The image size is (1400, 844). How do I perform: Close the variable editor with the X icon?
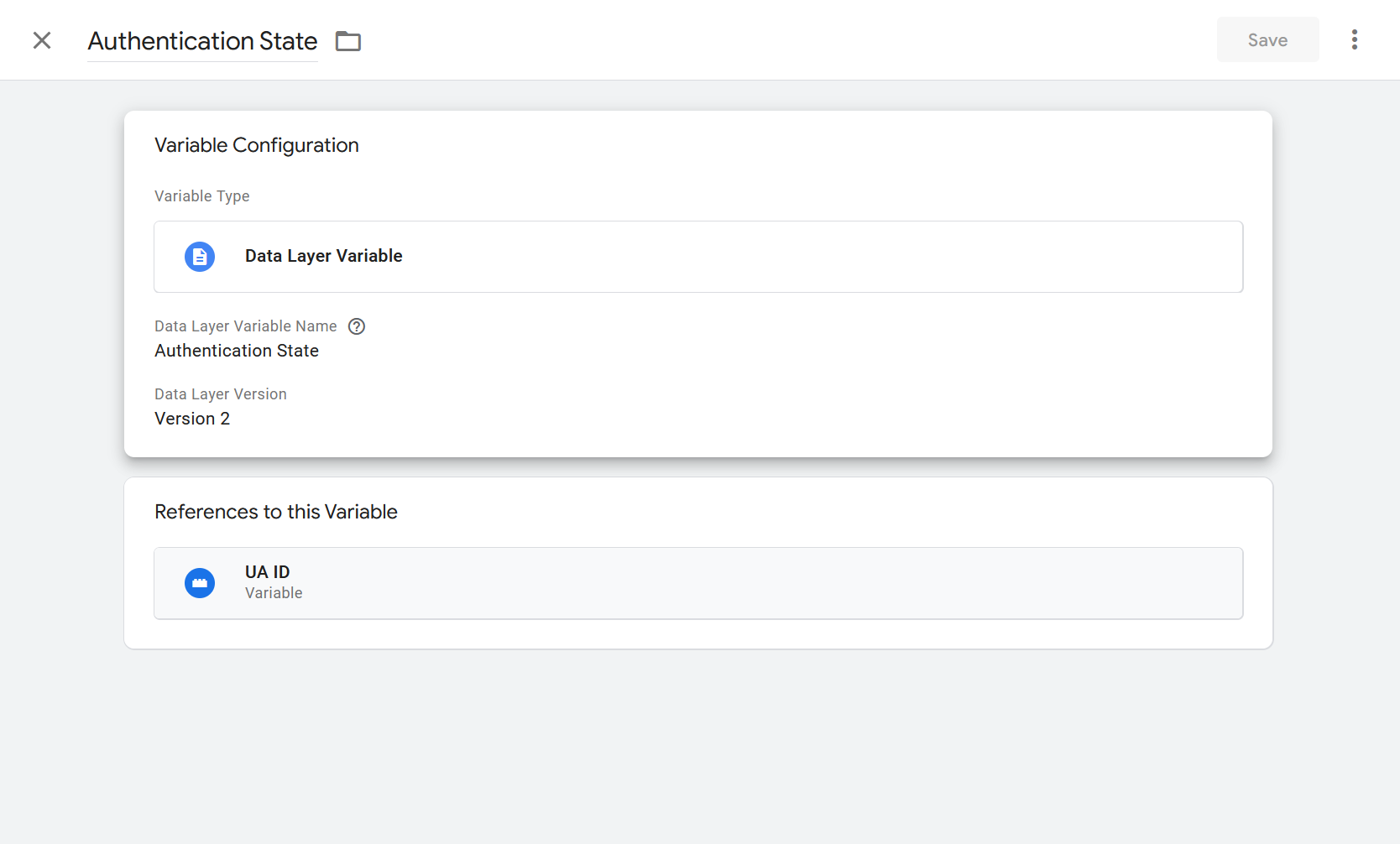(x=42, y=40)
